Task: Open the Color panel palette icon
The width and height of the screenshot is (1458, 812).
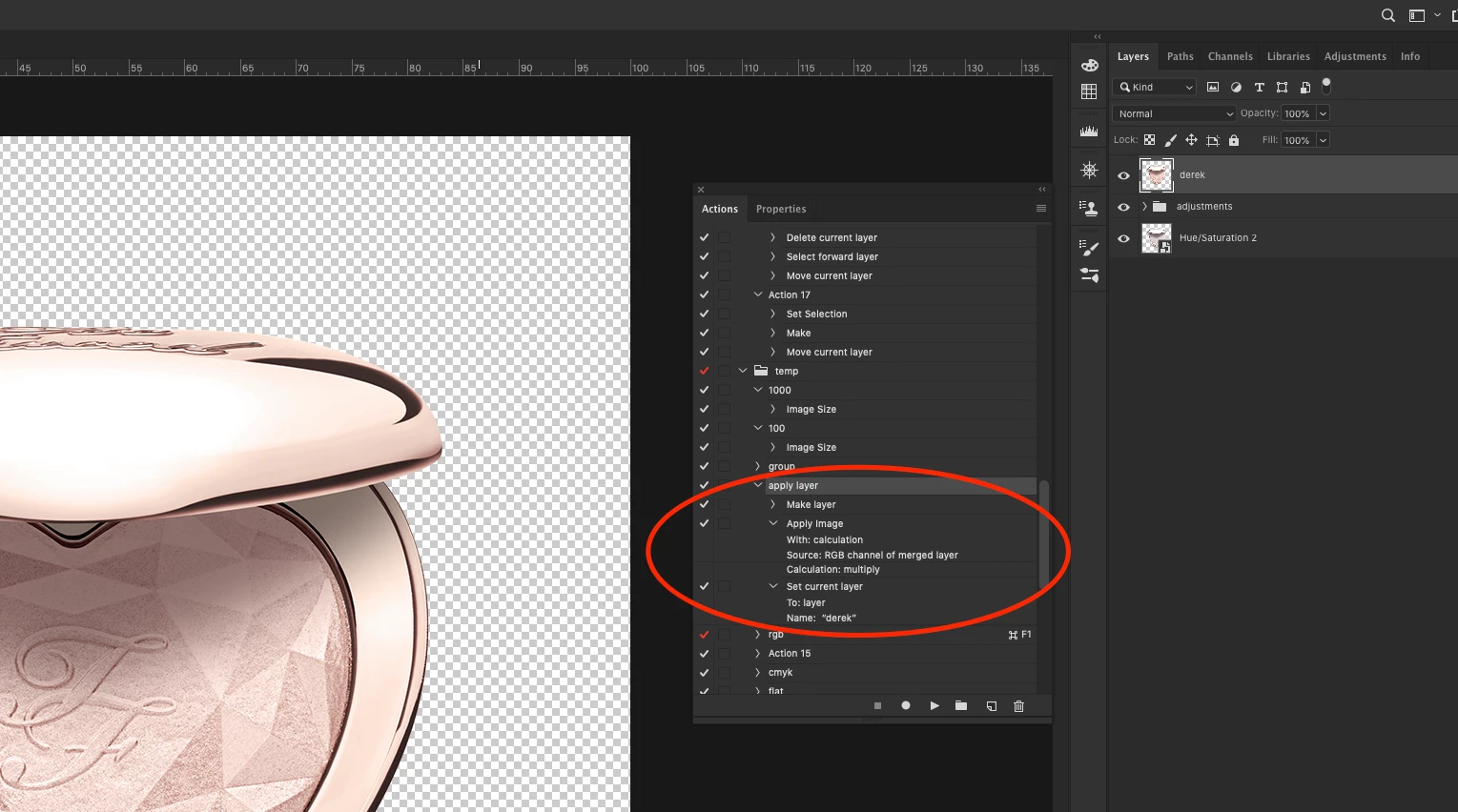Action: 1089,65
